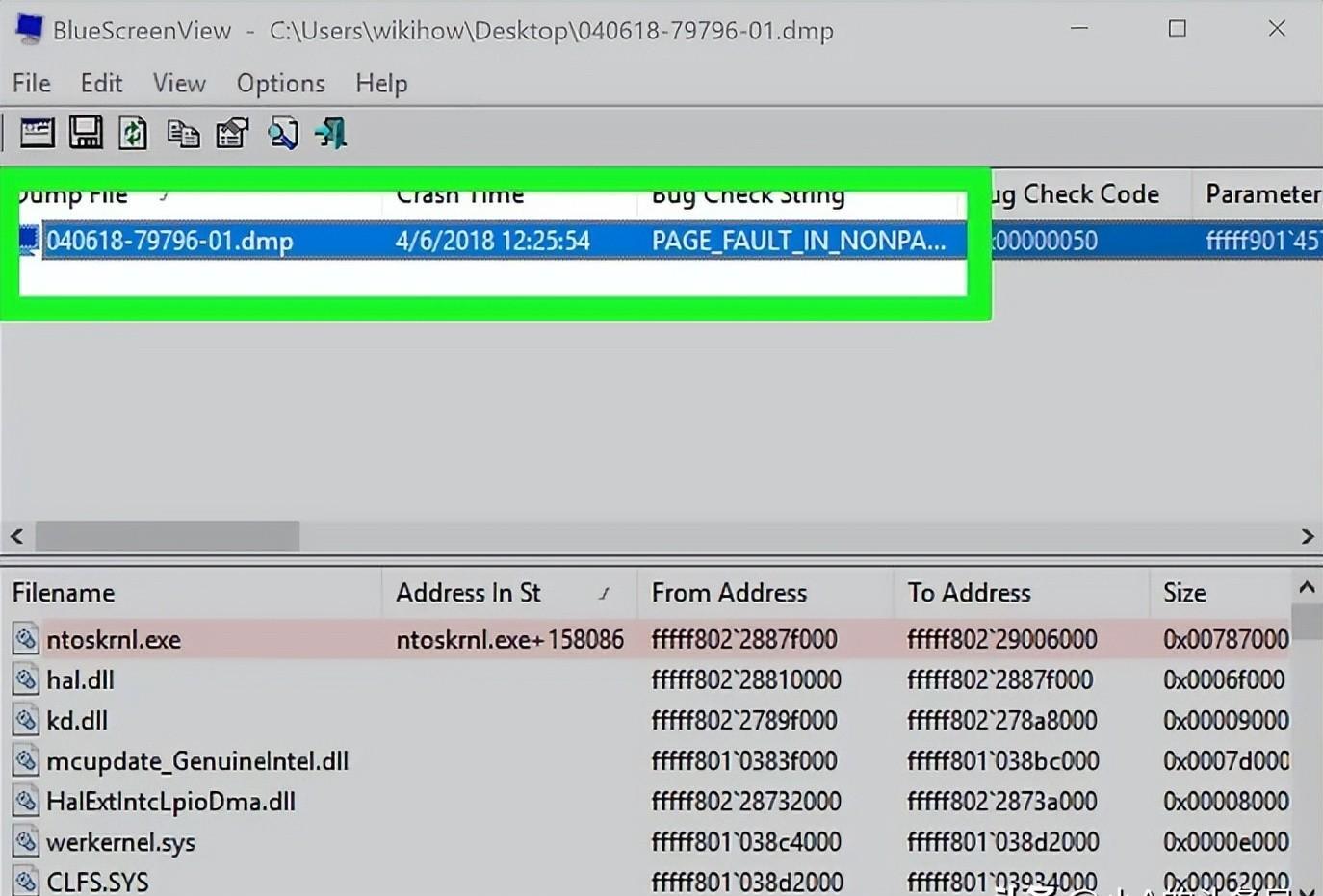Viewport: 1323px width, 896px height.
Task: Click the werkernel.sys file icon
Action: click(26, 841)
